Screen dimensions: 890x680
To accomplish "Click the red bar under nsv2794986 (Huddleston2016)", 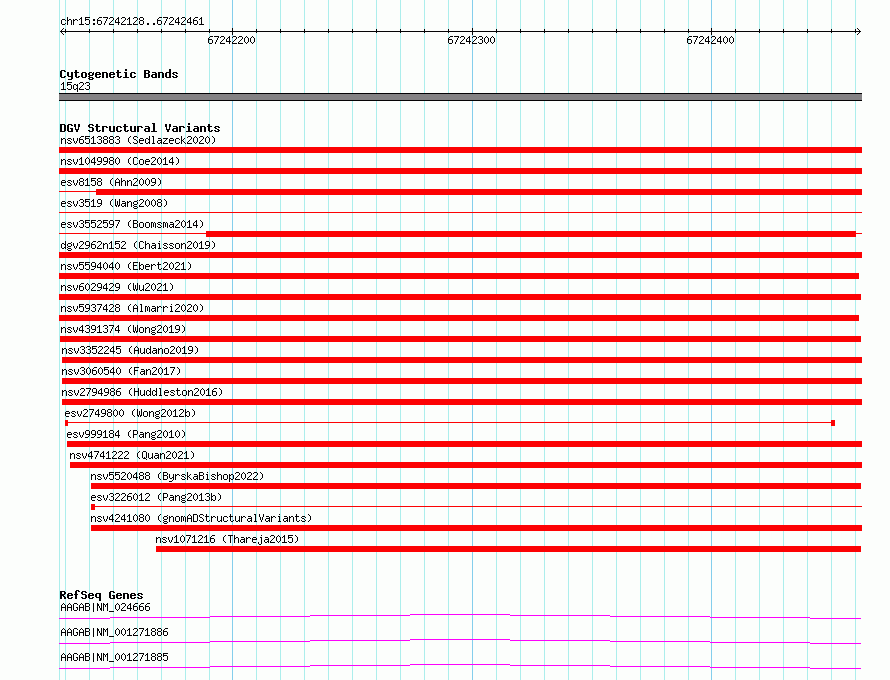I will click(x=462, y=402).
